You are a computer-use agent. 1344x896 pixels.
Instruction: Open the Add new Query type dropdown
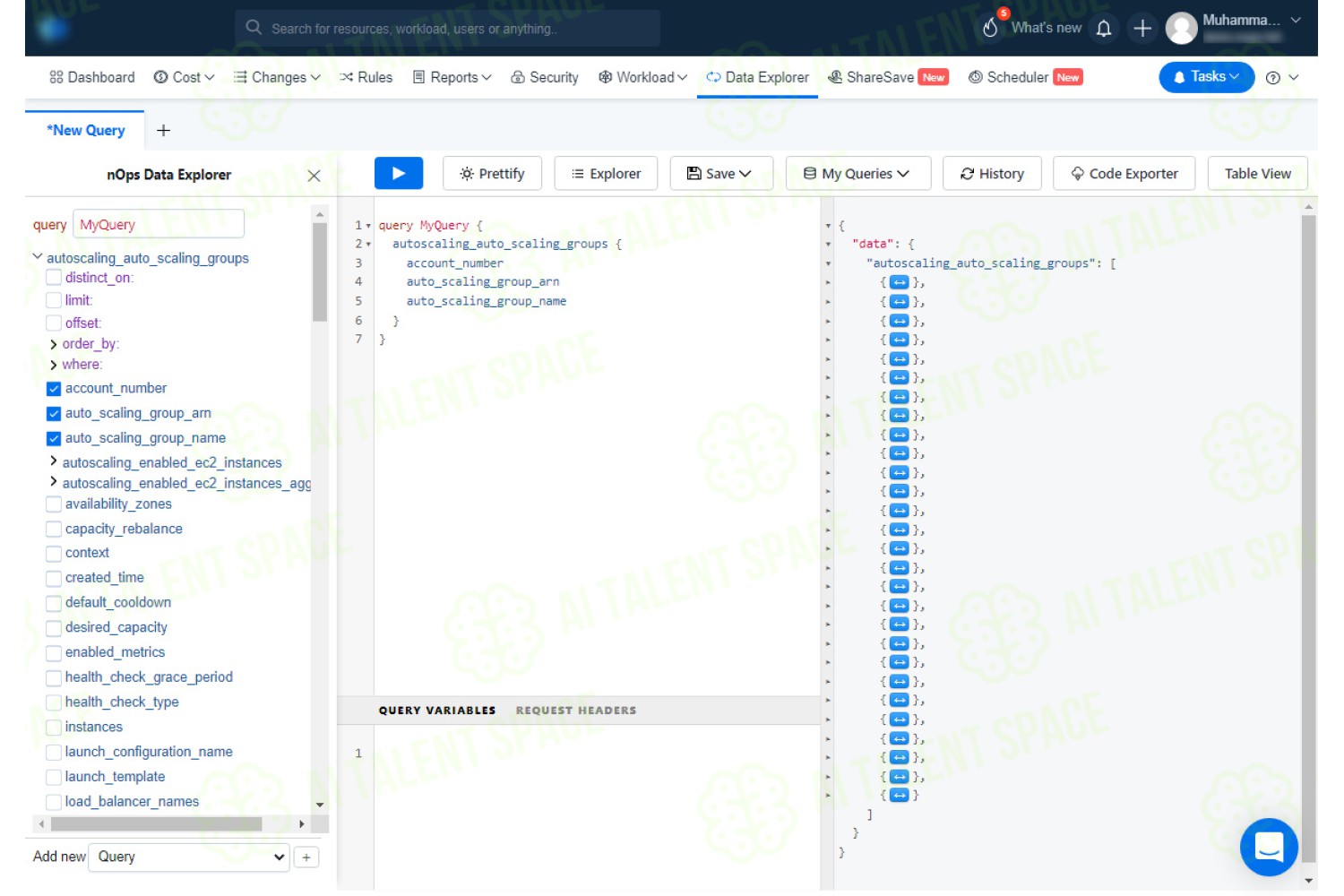[189, 857]
